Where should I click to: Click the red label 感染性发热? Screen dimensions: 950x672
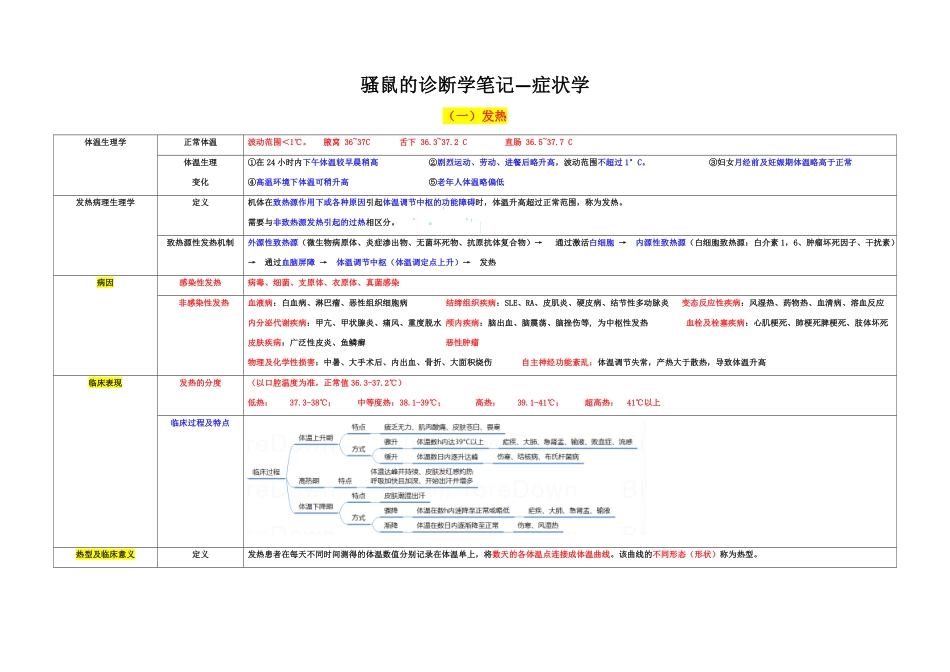pos(200,282)
